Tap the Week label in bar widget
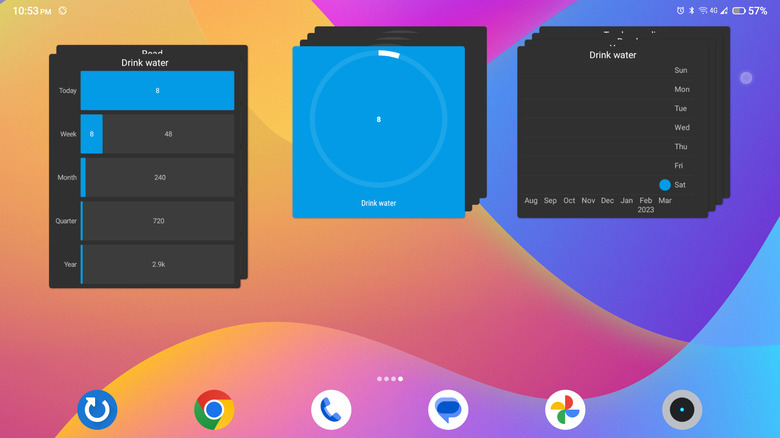This screenshot has width=780, height=438. pyautogui.click(x=68, y=134)
